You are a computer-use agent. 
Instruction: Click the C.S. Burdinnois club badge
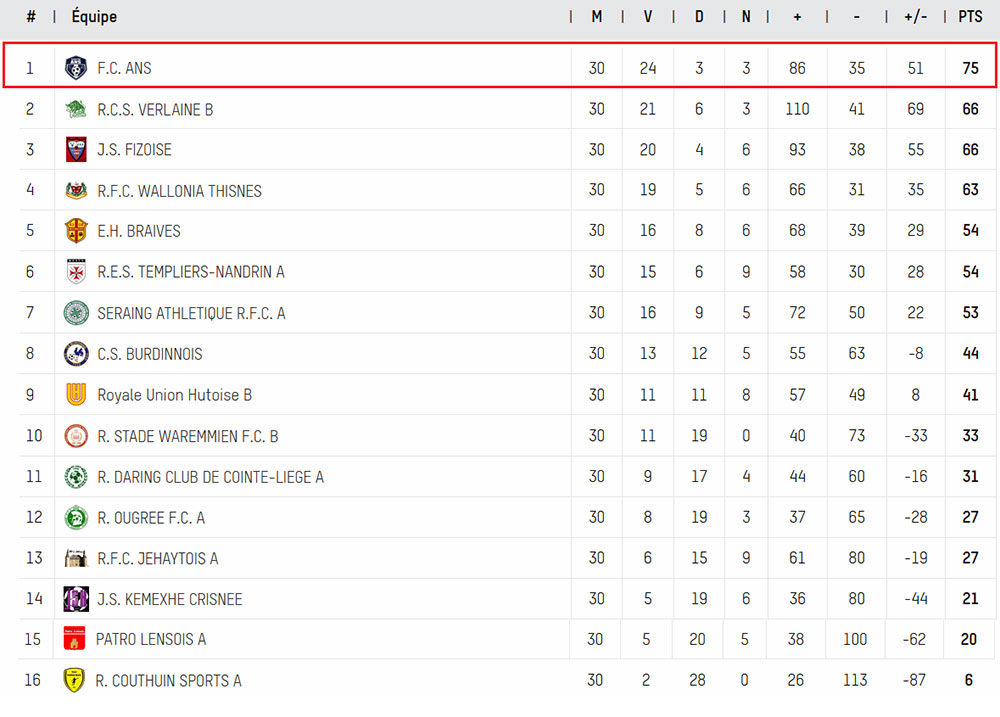pos(76,354)
